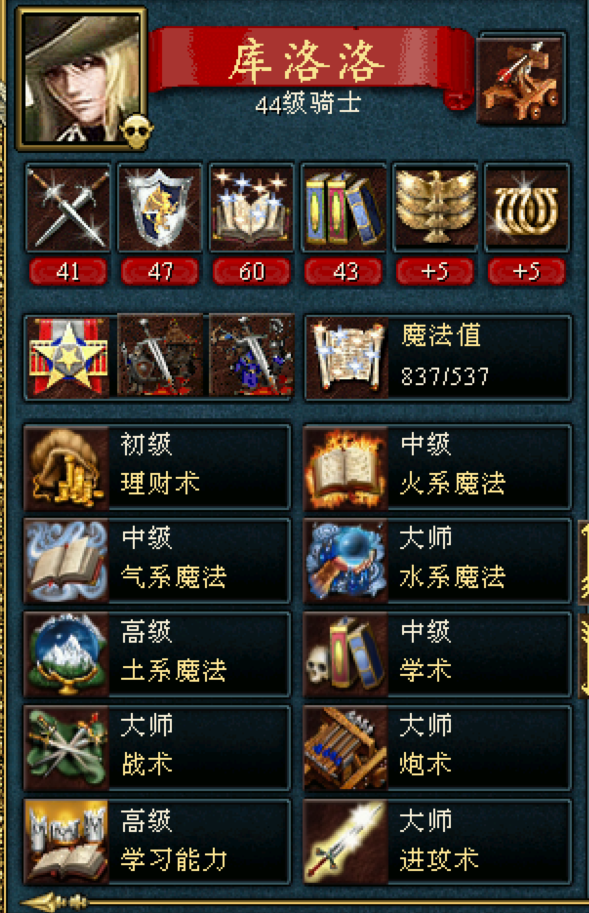The width and height of the screenshot is (589, 913).
Task: Click the 水系魔法 water magic orb icon
Action: pyautogui.click(x=346, y=561)
